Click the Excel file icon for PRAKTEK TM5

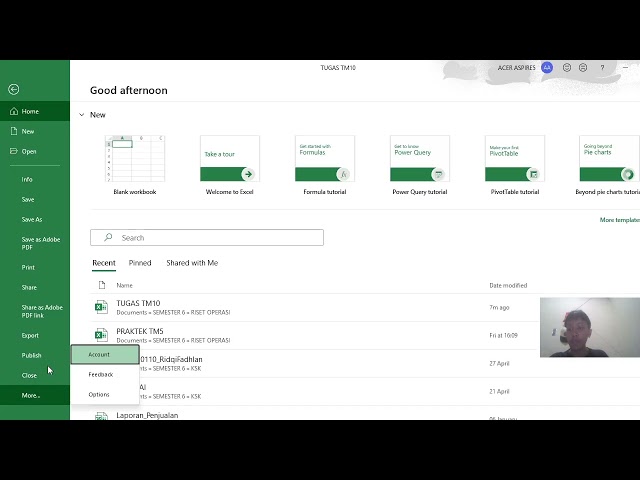coord(101,335)
